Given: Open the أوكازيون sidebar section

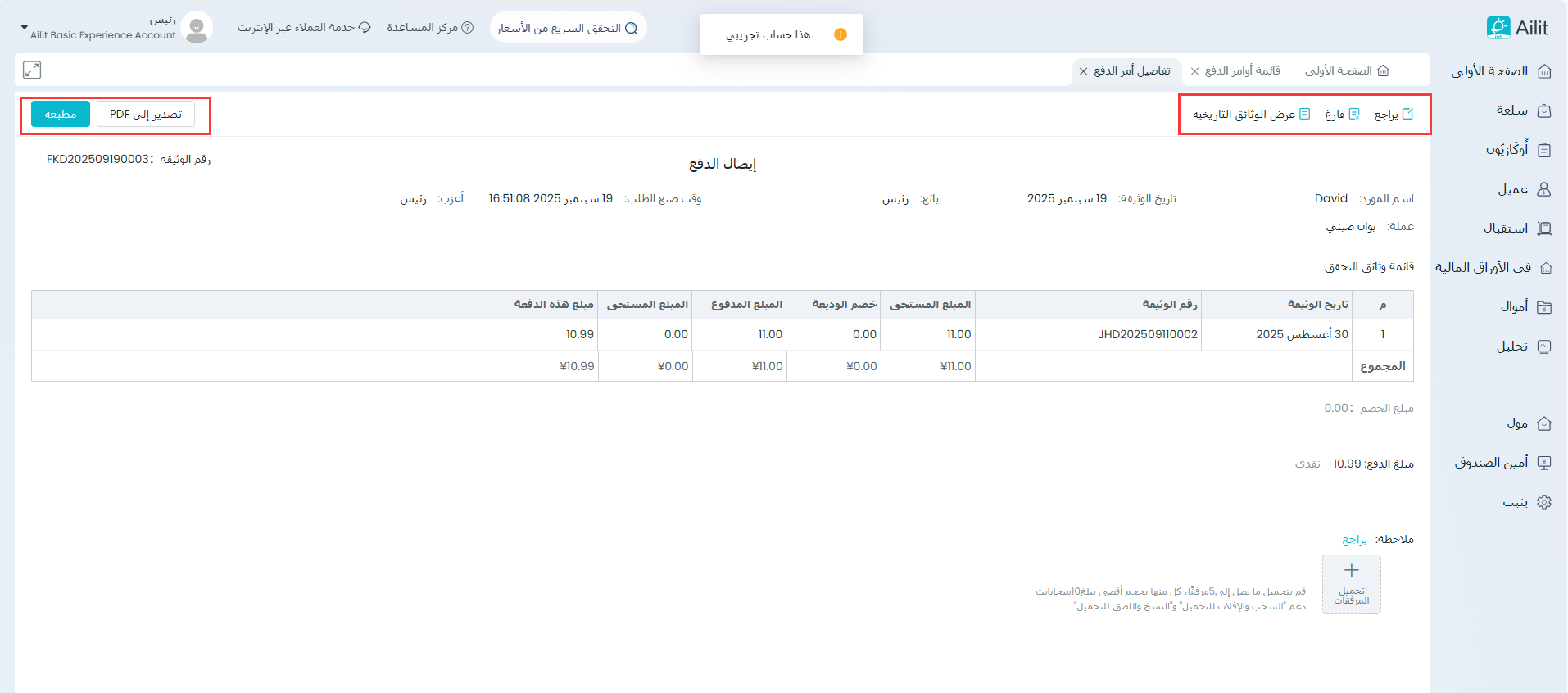Looking at the screenshot, I should coord(1517,150).
